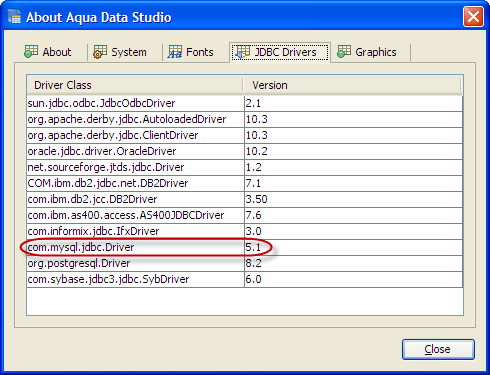The width and height of the screenshot is (490, 375).
Task: Click version 3.50 of DB2Driver
Action: pyautogui.click(x=257, y=199)
